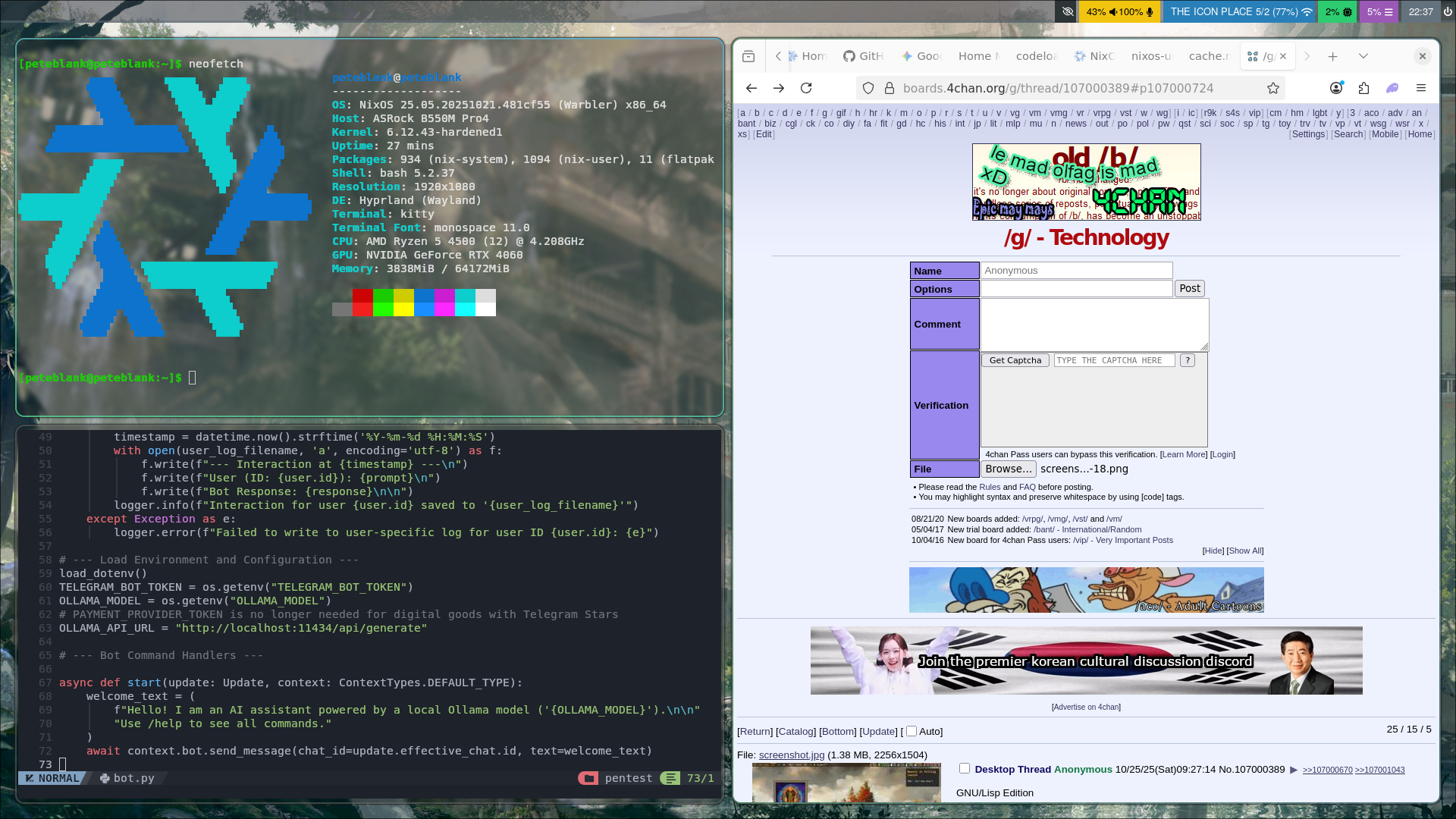Enable the Auto update checkbox
The image size is (1456, 819).
click(912, 731)
